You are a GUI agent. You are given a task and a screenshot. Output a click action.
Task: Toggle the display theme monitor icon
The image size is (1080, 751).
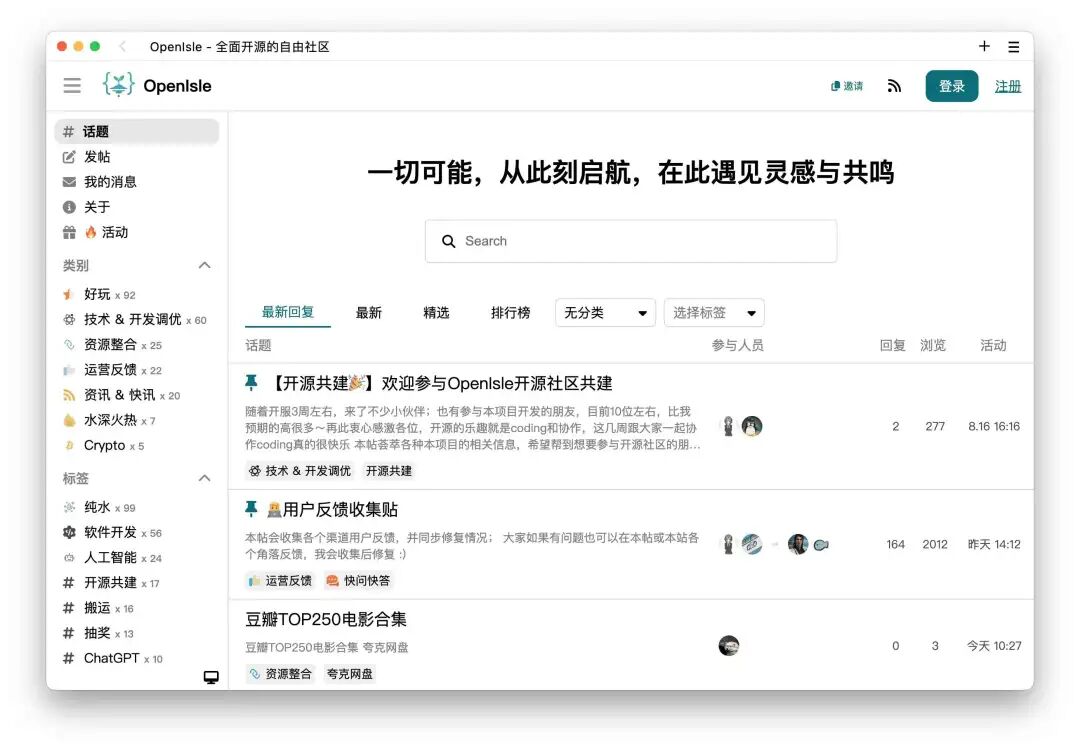point(211,677)
